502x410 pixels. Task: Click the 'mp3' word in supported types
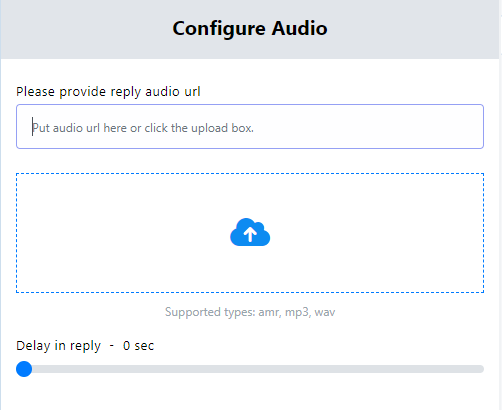297,313
